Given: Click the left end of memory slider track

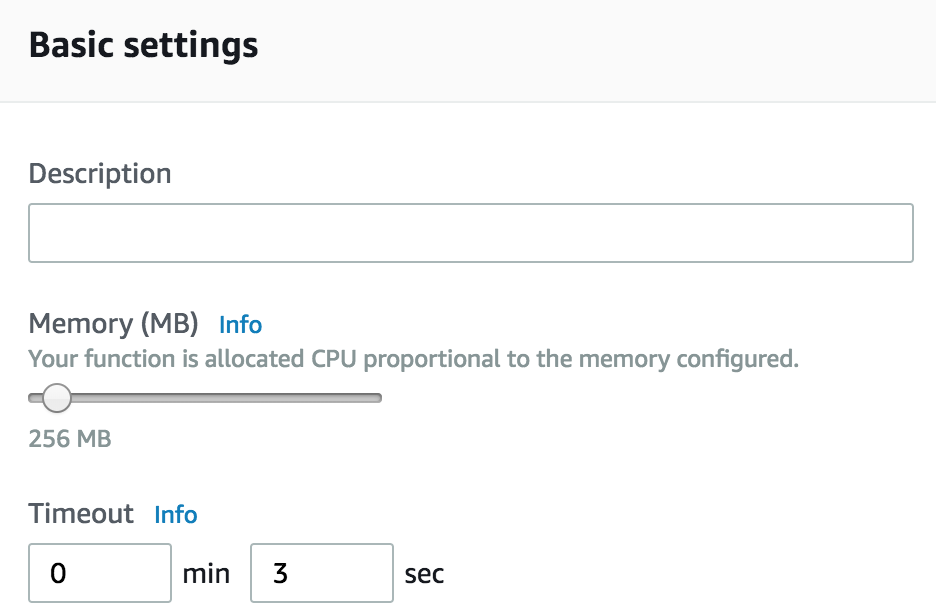Looking at the screenshot, I should pos(33,398).
